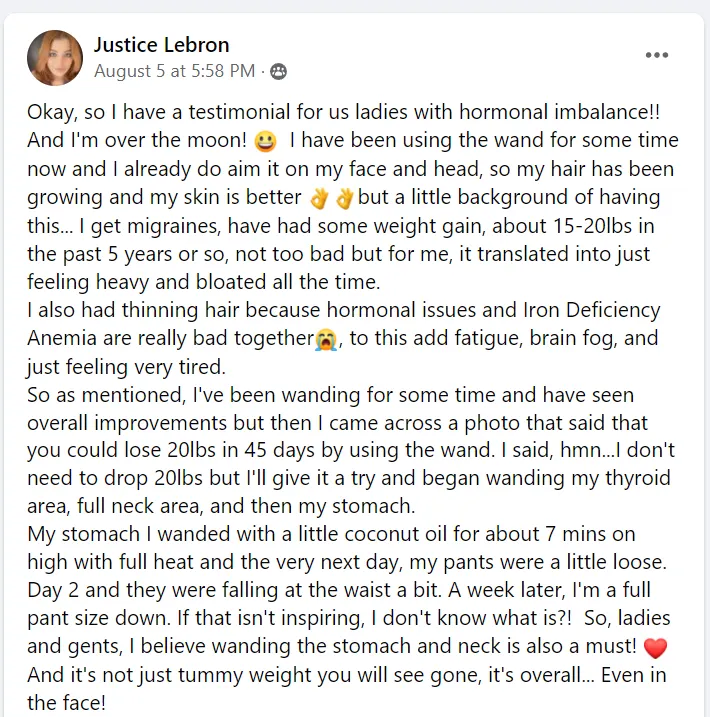Viewport: 710px width, 717px height.
Task: Click the group audience icon beside timestamp
Action: 278,71
